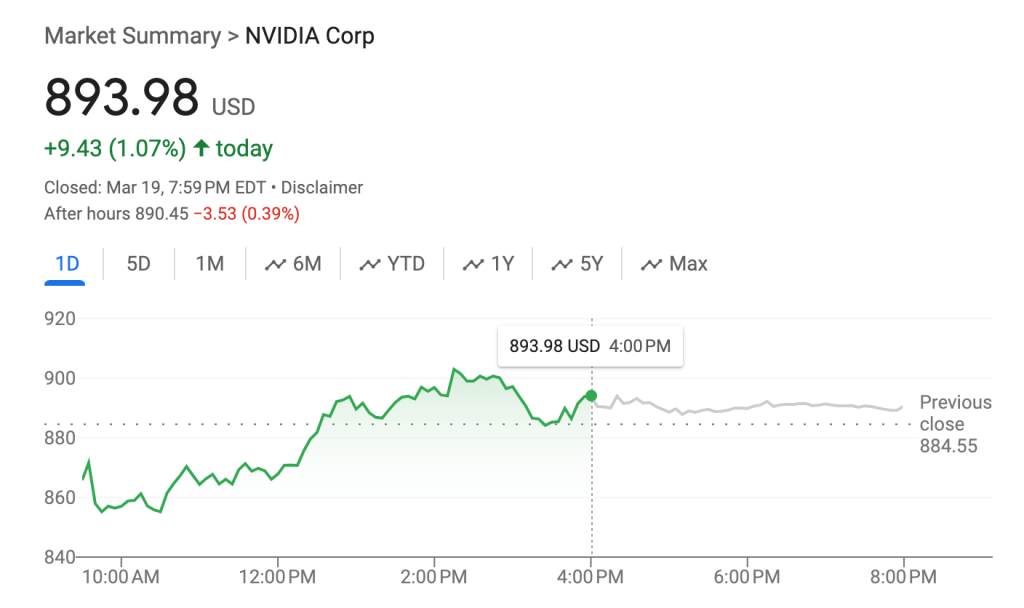1024x608 pixels.
Task: Click the trend icon beside 5Y
Action: pos(562,265)
